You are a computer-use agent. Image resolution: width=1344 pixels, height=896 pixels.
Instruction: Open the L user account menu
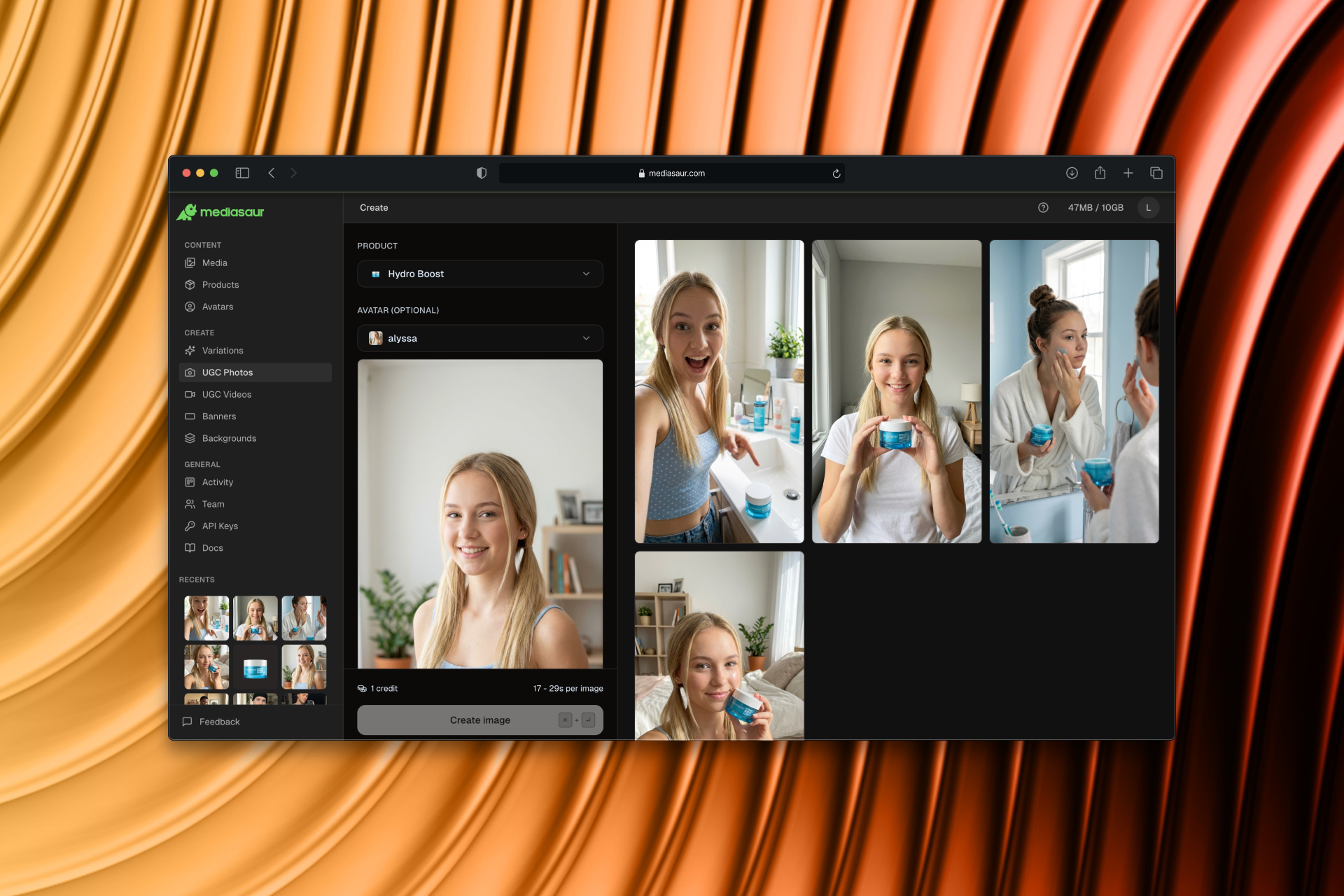click(1148, 208)
